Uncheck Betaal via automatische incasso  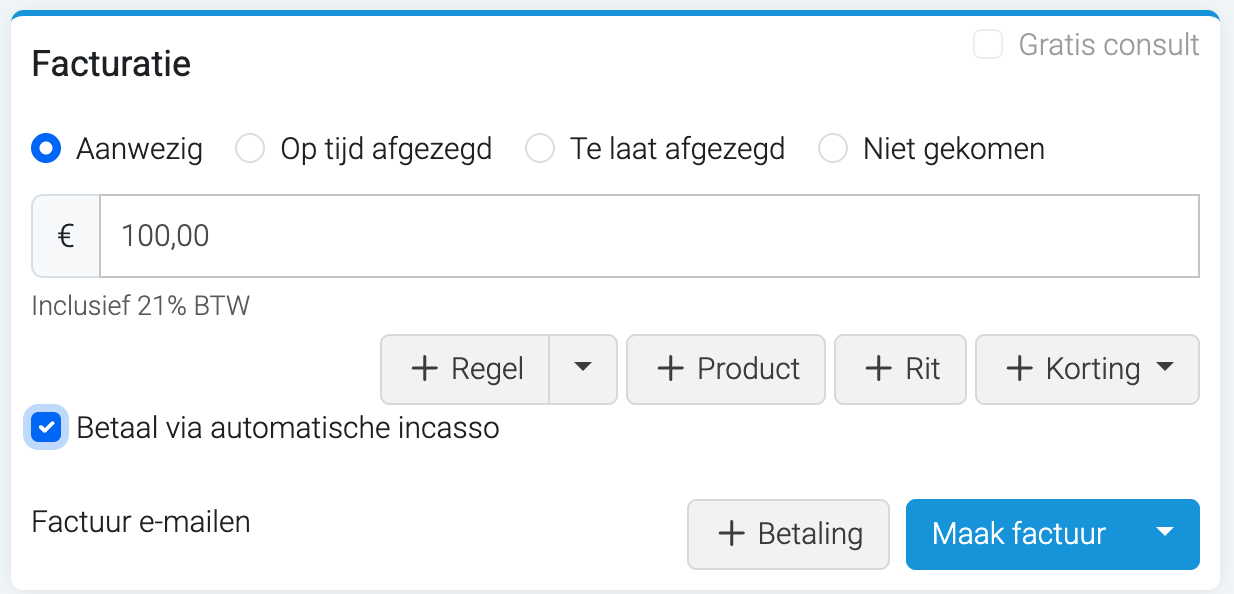pyautogui.click(x=46, y=428)
